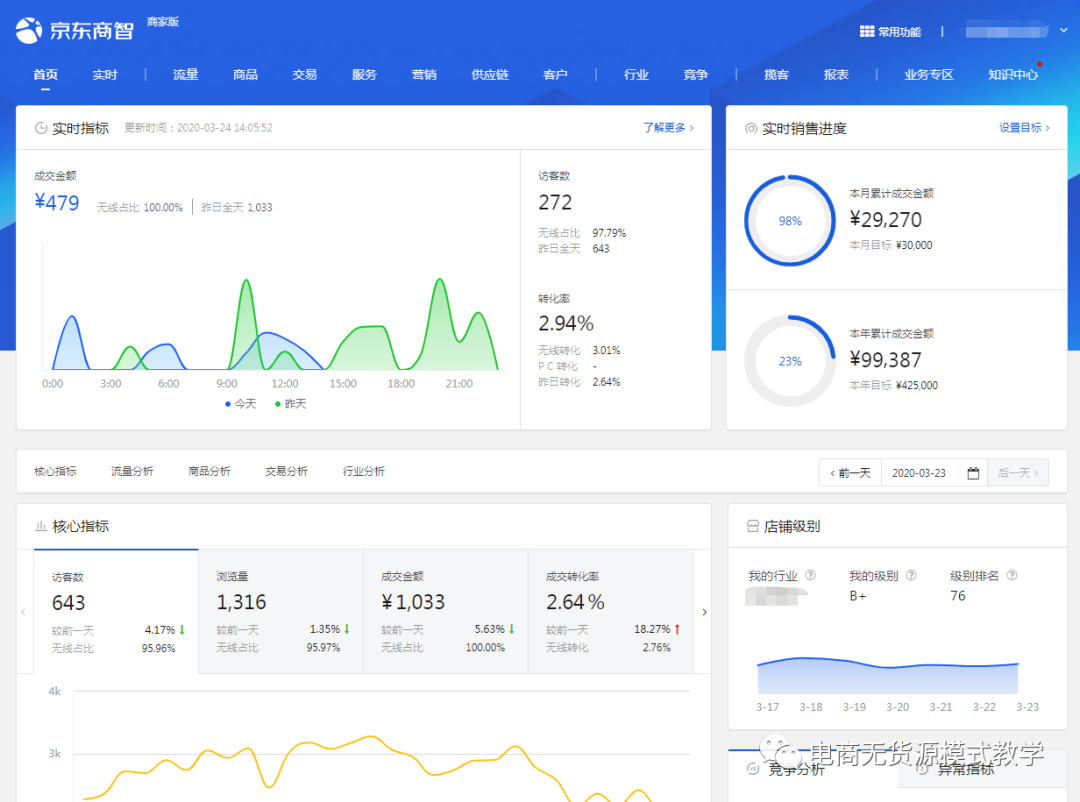Viewport: 1080px width, 802px height.
Task: Switch to the 交易分析 tab
Action: tap(287, 471)
